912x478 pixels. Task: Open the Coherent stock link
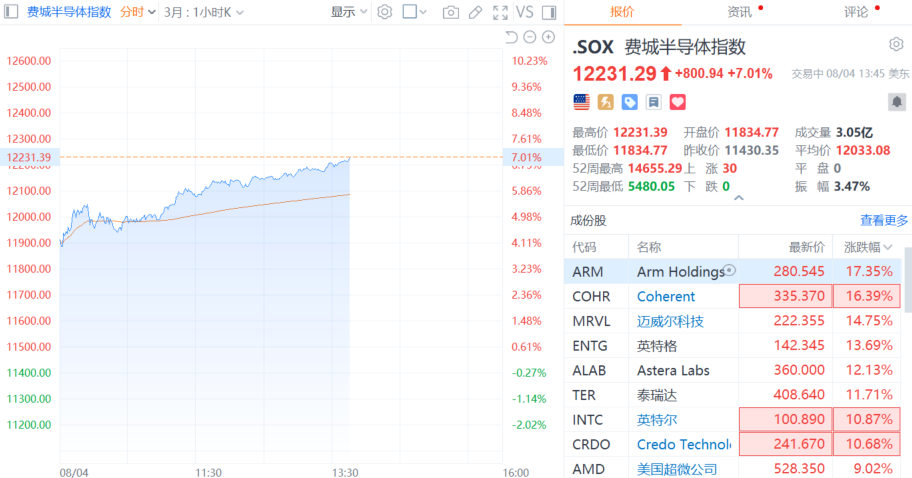[665, 297]
